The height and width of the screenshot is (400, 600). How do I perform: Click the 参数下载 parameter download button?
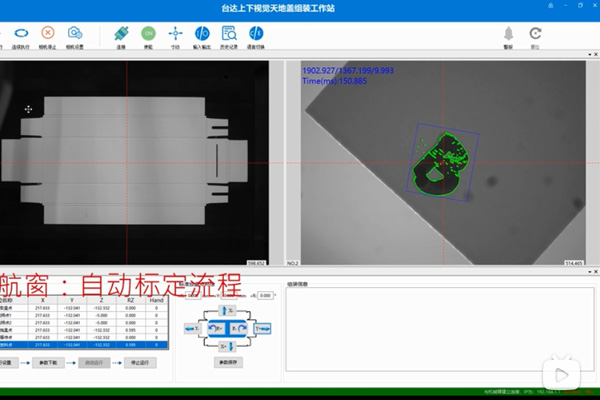pyautogui.click(x=48, y=362)
